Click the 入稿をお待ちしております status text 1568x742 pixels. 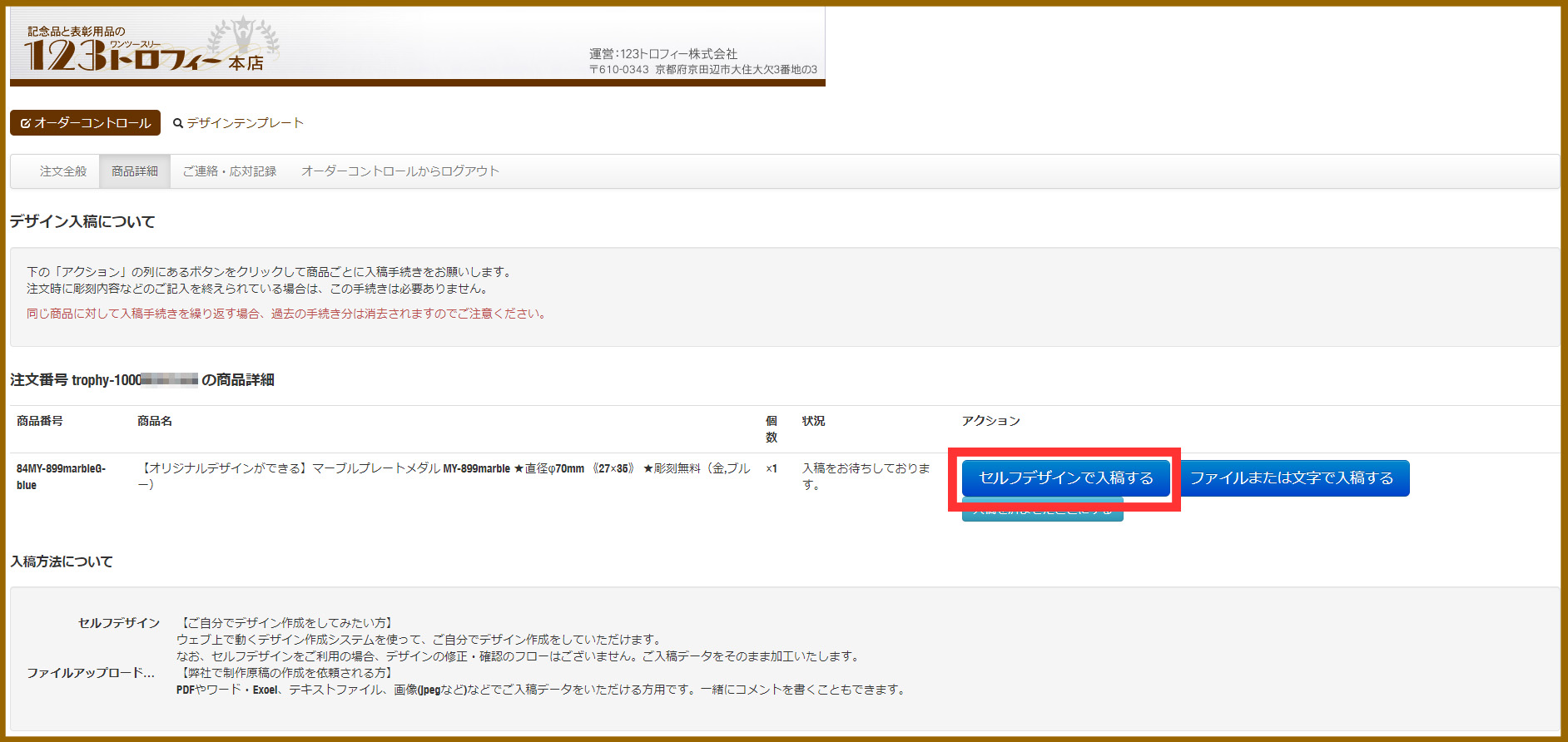point(866,476)
